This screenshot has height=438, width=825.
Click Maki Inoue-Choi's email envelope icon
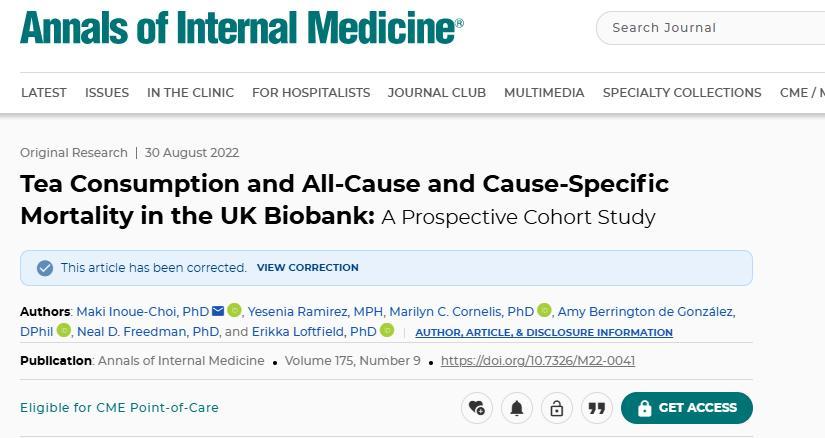(218, 311)
